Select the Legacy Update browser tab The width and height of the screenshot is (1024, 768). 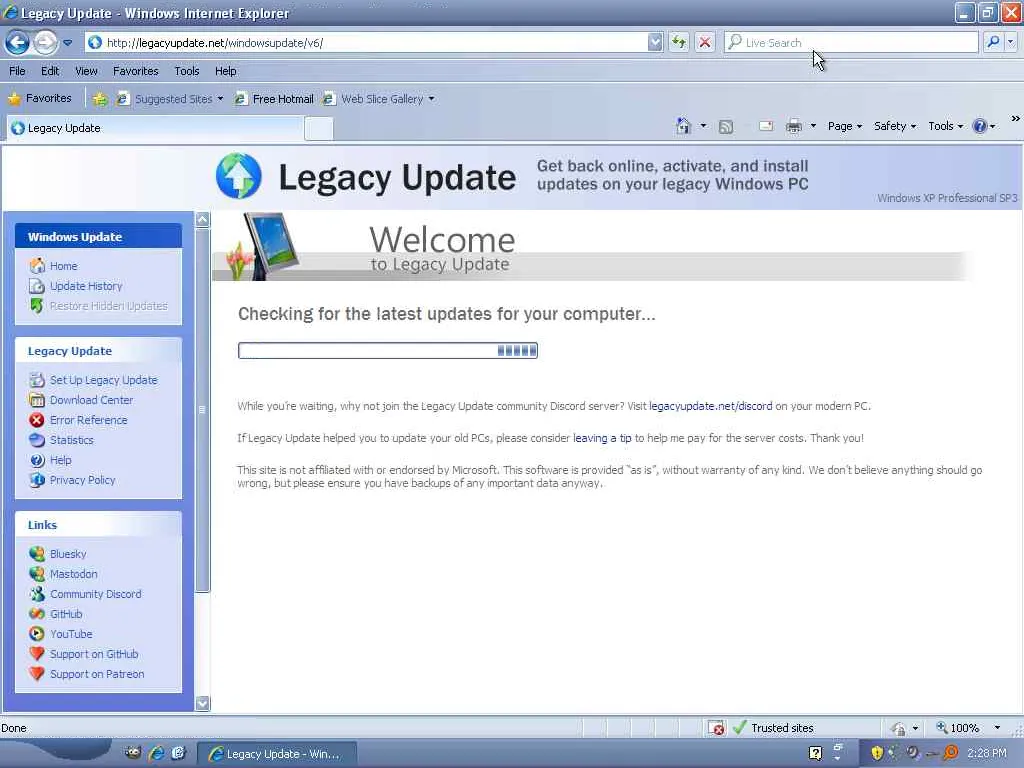click(x=155, y=128)
